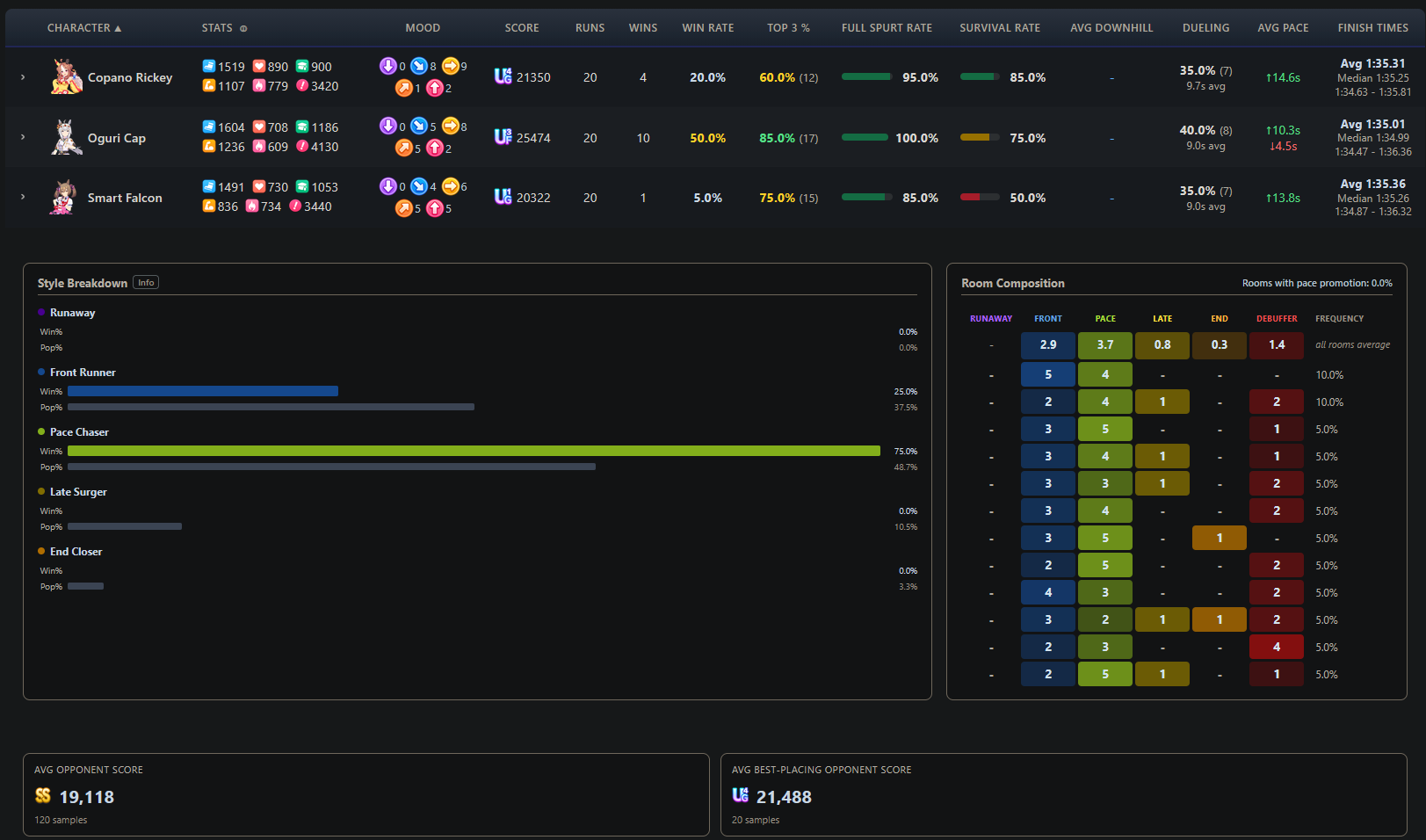Click Copano Rickey's character portrait

pyautogui.click(x=67, y=76)
